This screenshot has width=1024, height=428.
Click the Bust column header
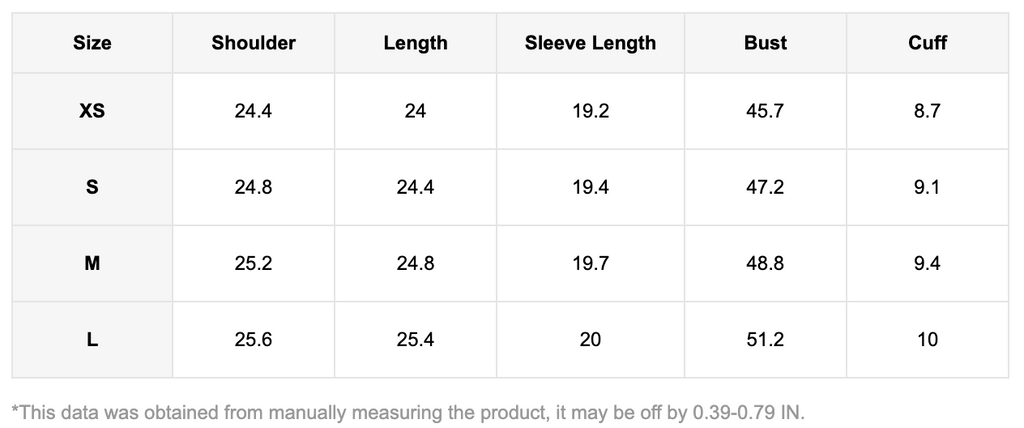(x=765, y=43)
